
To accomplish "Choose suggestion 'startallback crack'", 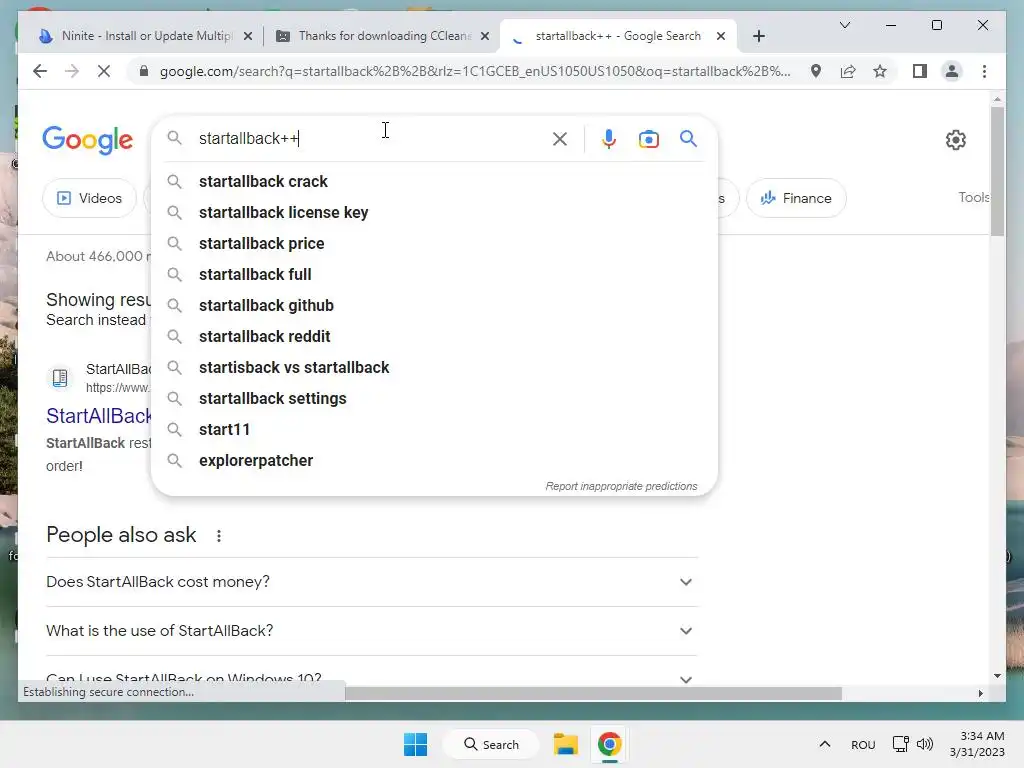I will coord(434,182).
